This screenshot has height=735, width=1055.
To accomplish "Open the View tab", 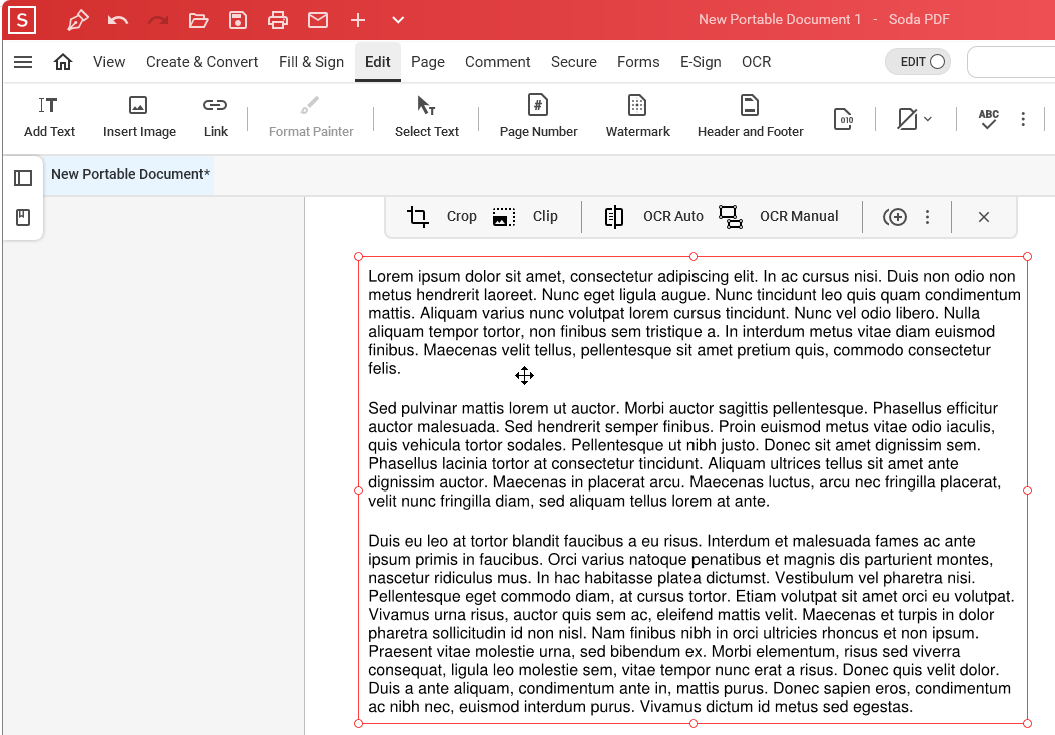I will [x=109, y=62].
